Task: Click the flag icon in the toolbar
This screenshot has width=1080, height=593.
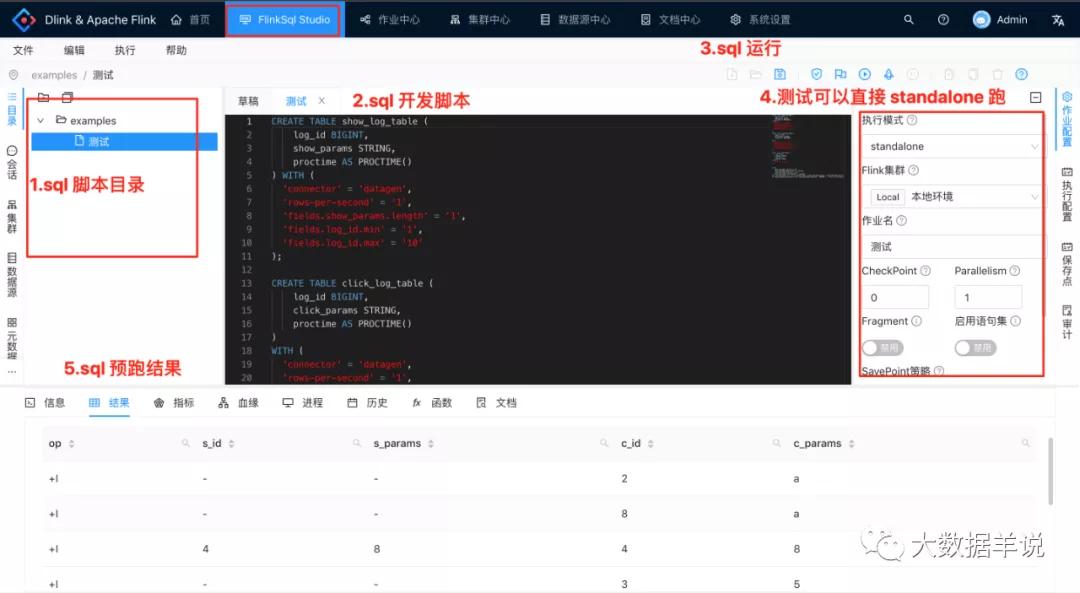Action: coord(840,74)
